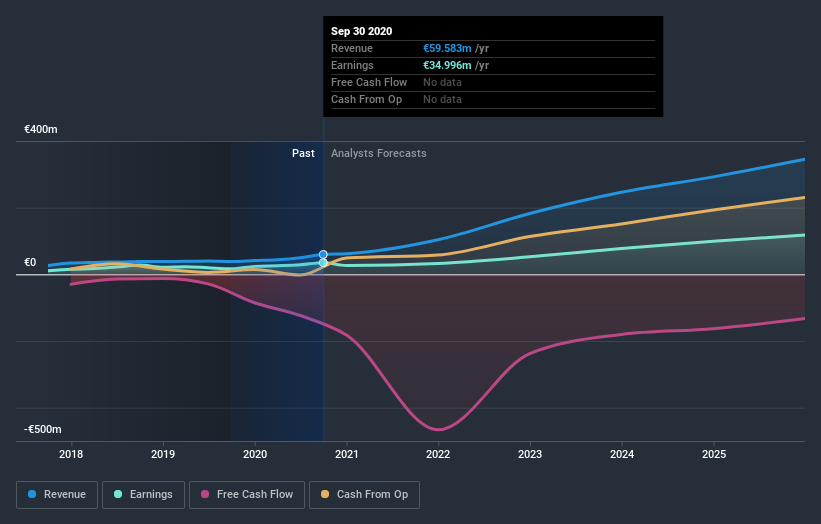Click the Sep 30 2020 tooltip date

click(361, 31)
